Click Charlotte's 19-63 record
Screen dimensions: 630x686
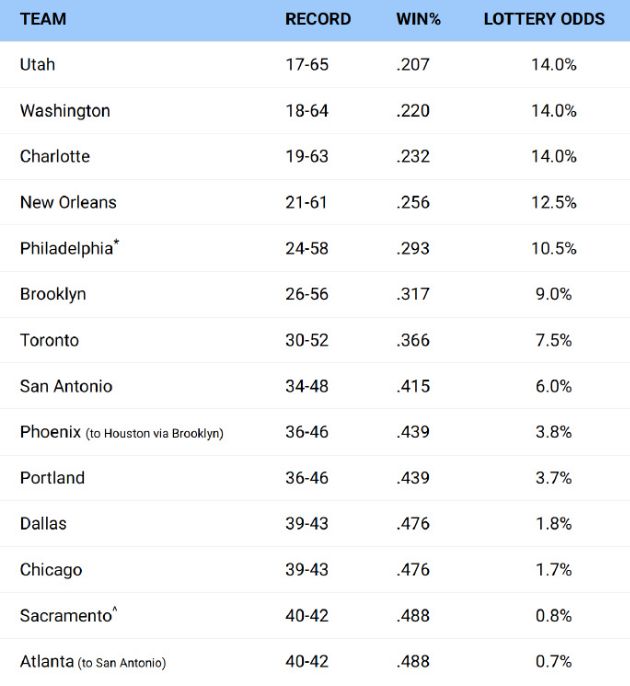(x=307, y=157)
